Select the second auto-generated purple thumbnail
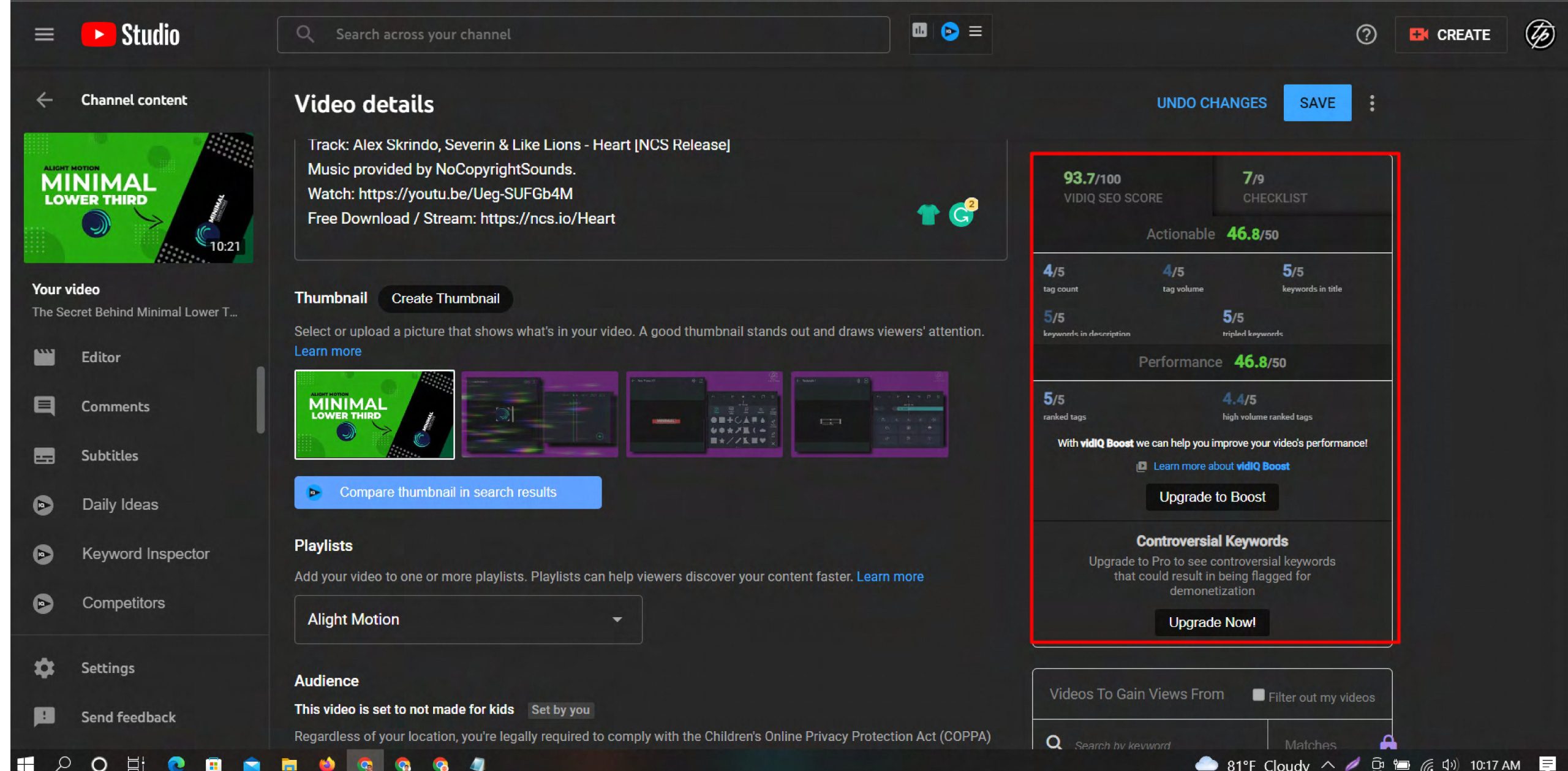The image size is (1568, 771). click(540, 415)
